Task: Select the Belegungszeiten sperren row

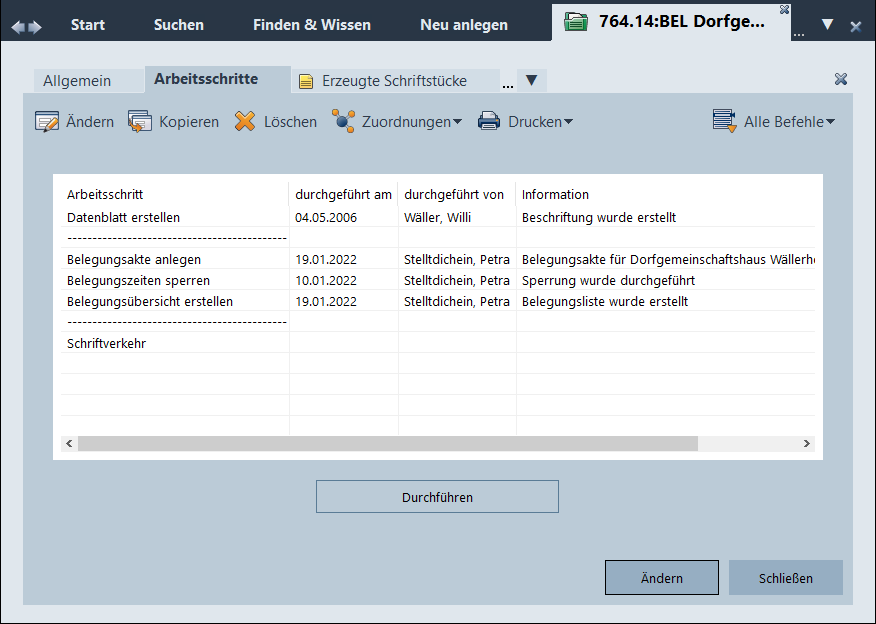Action: (x=139, y=280)
